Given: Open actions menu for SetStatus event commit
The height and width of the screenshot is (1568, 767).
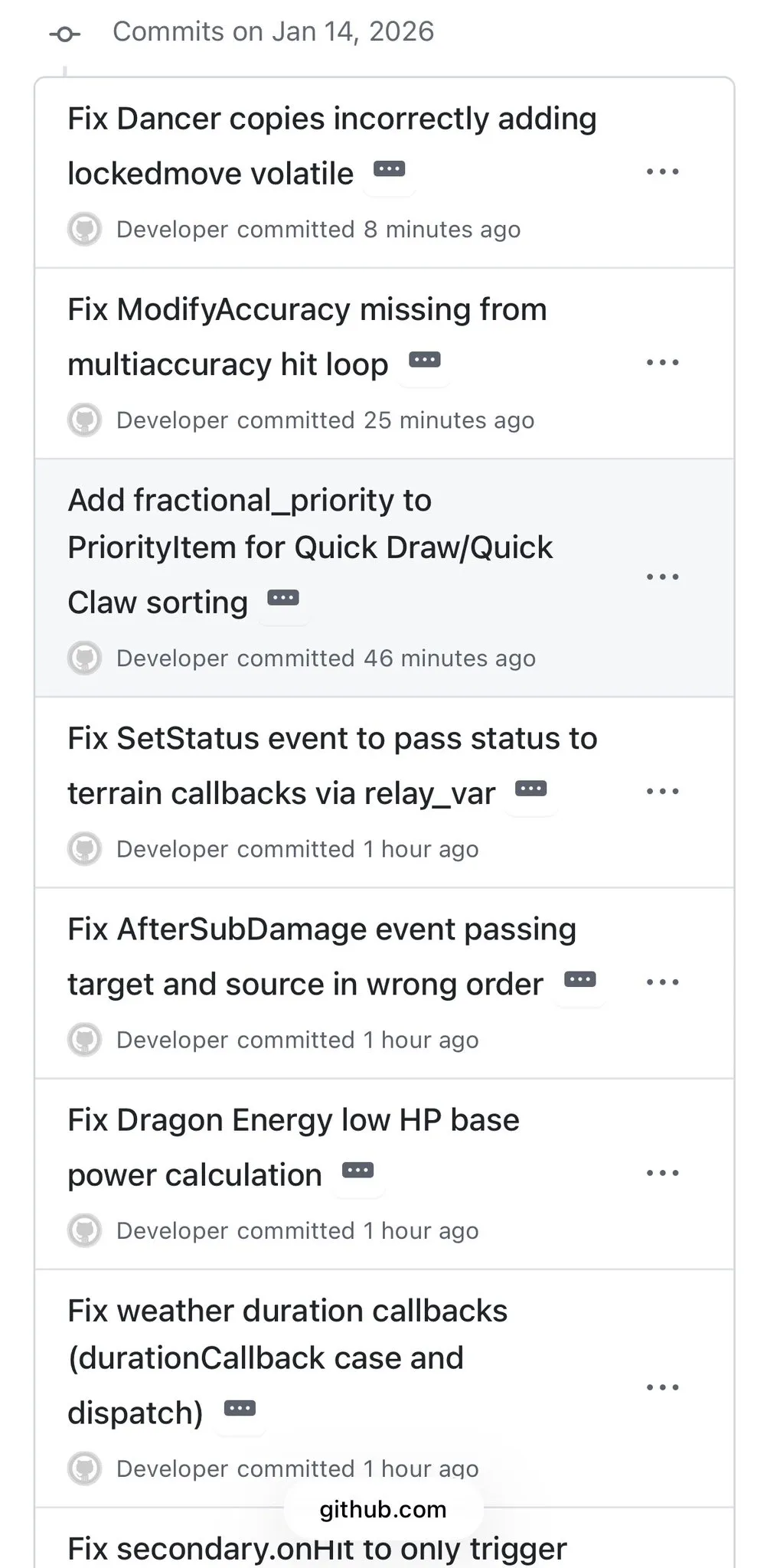Looking at the screenshot, I should click(x=662, y=791).
